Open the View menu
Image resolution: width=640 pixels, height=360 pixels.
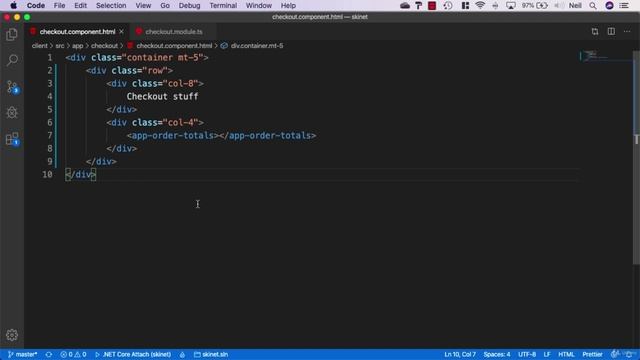pos(143,5)
